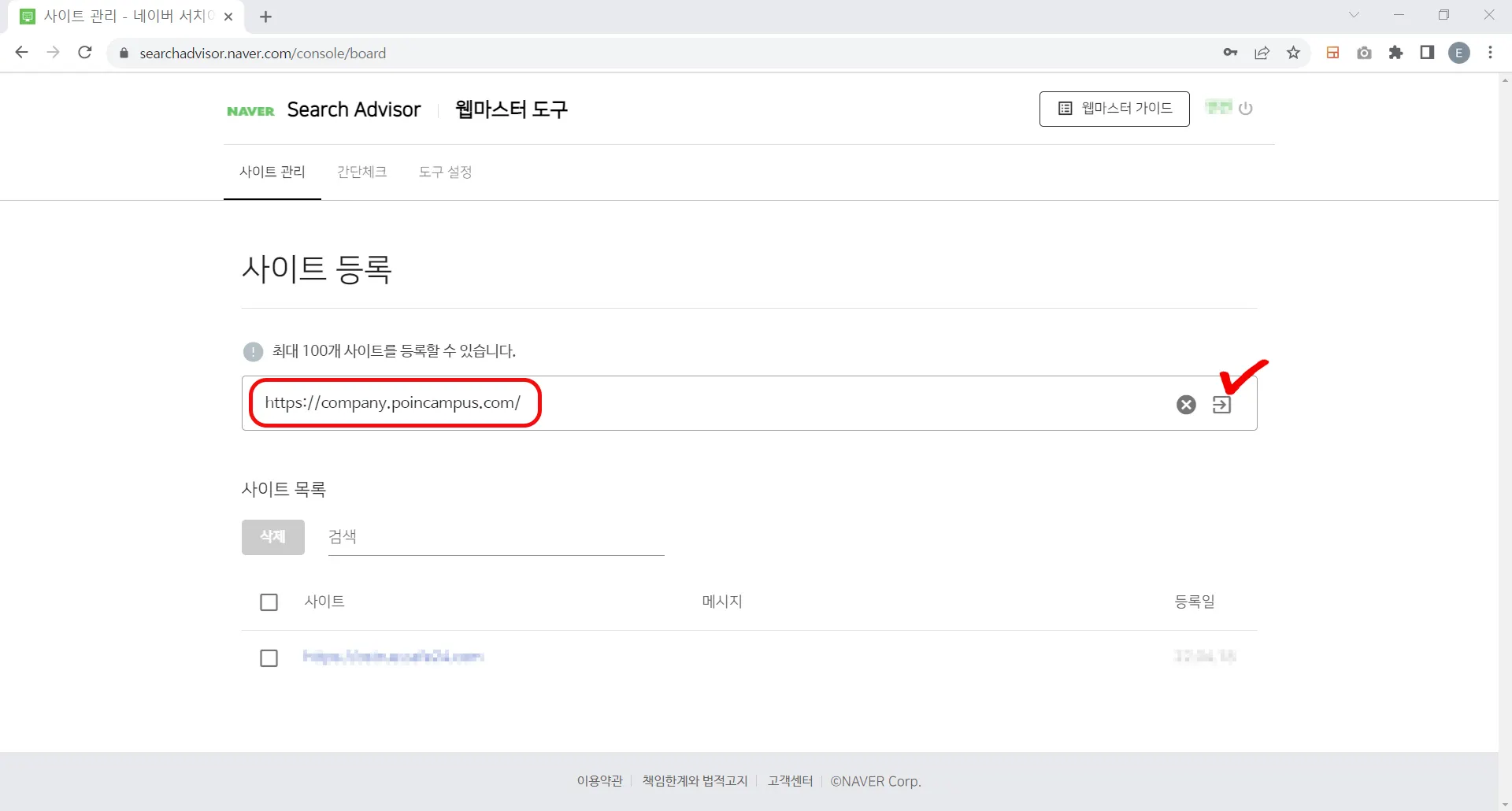Click the orange extension icon in toolbar
The width and height of the screenshot is (1512, 811).
pyautogui.click(x=1332, y=53)
